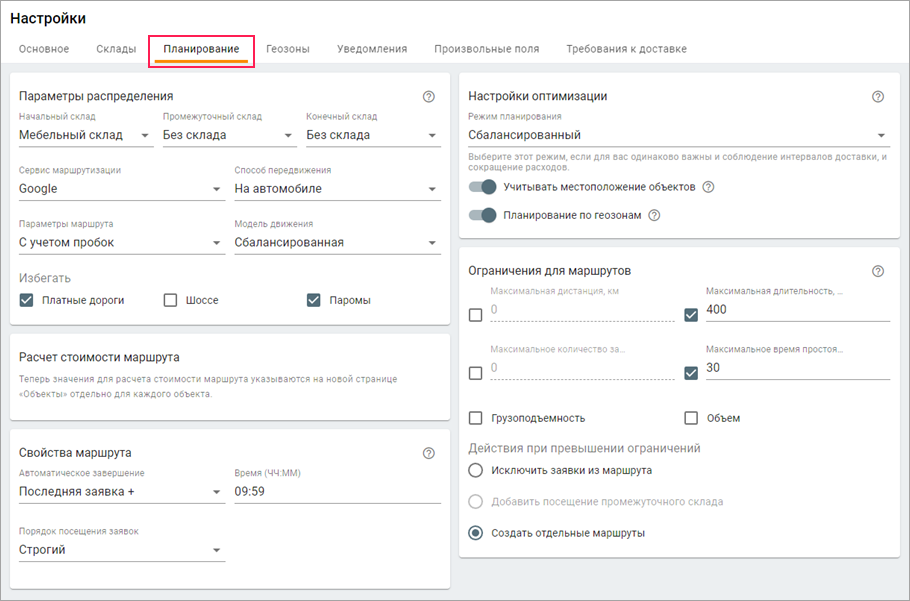
Task: Click help icon next to Учитывать местоположение объектов
Action: pos(708,187)
